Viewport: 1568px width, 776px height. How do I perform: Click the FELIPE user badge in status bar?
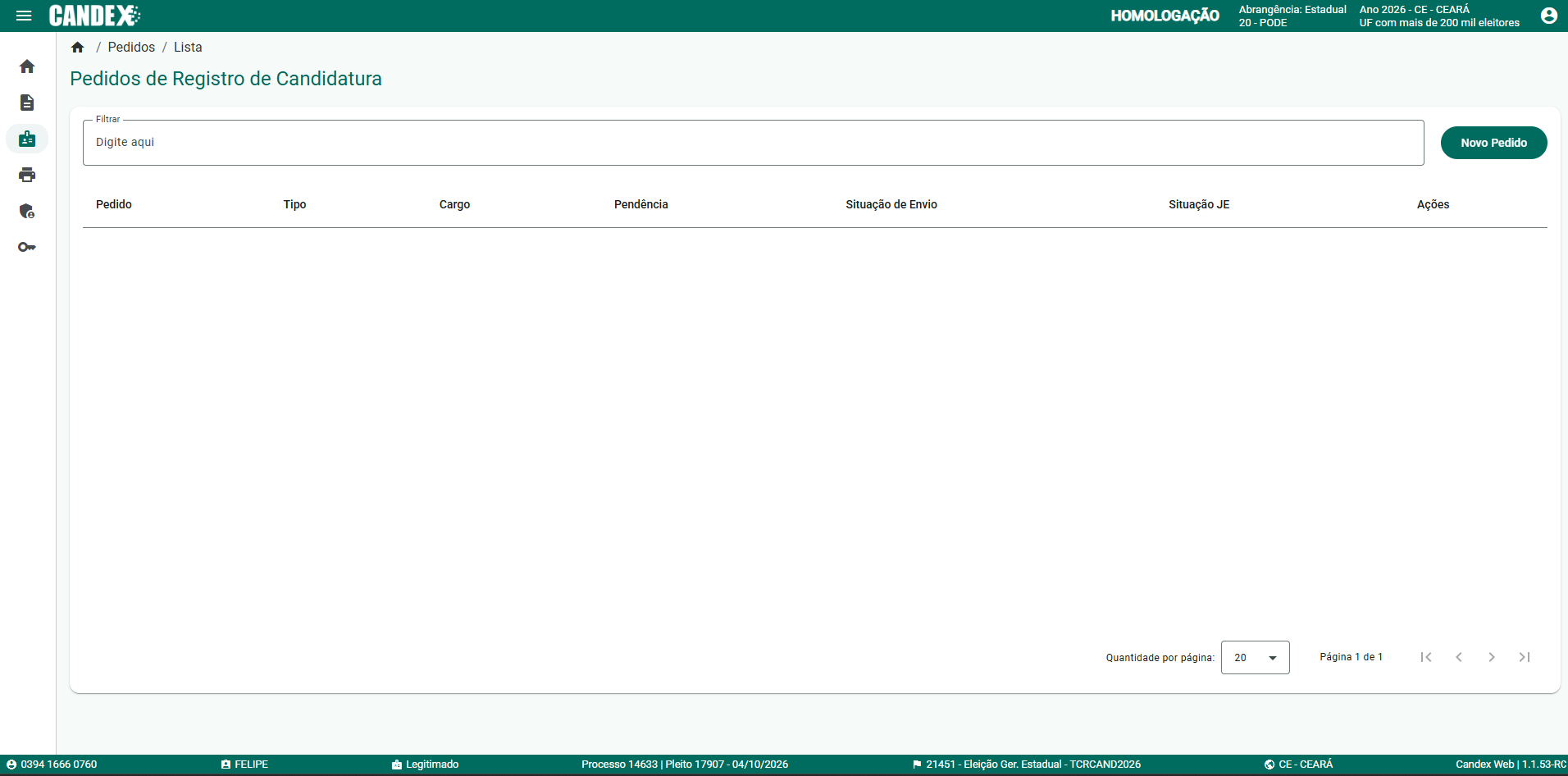[x=244, y=765]
